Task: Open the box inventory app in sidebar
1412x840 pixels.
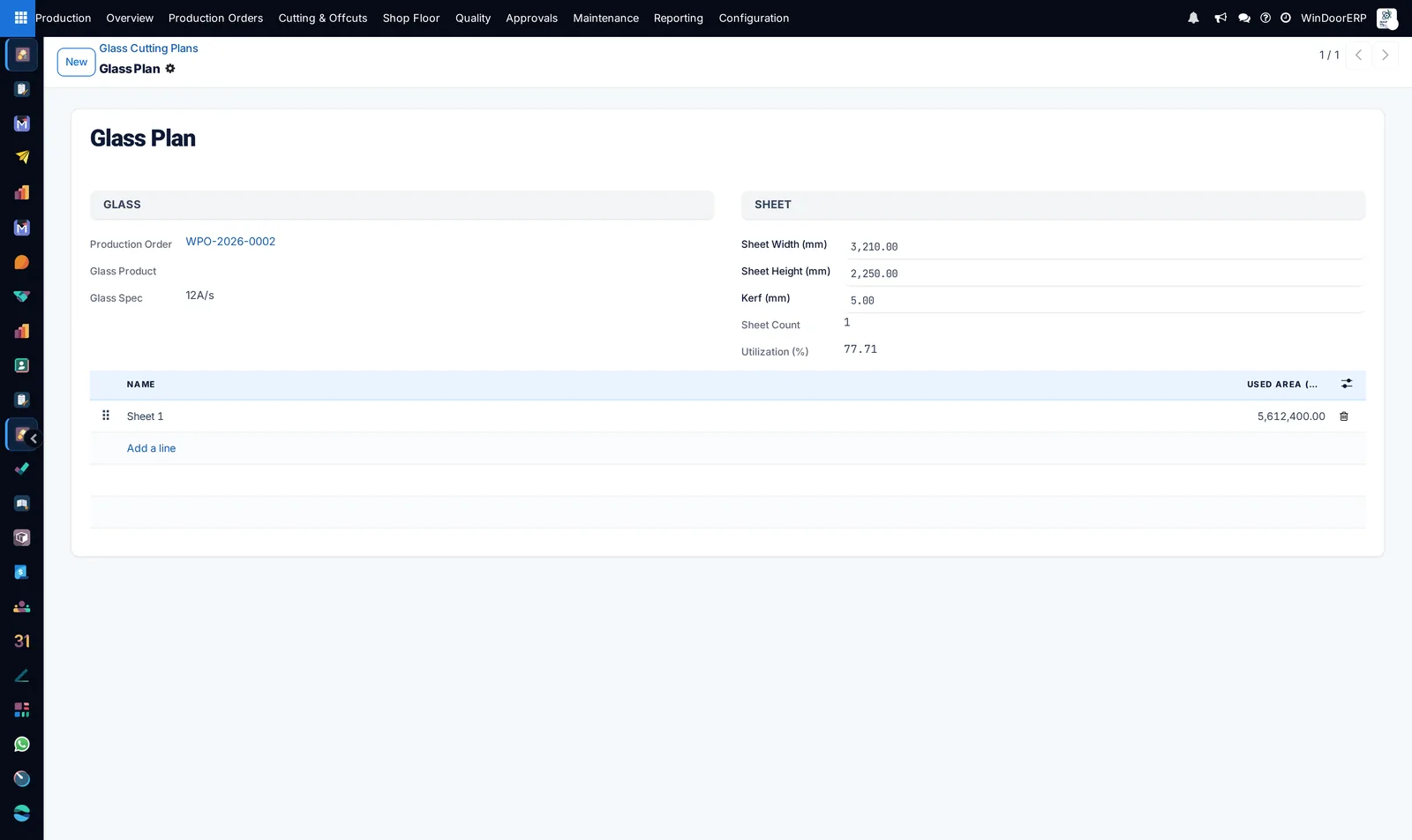Action: point(22,538)
